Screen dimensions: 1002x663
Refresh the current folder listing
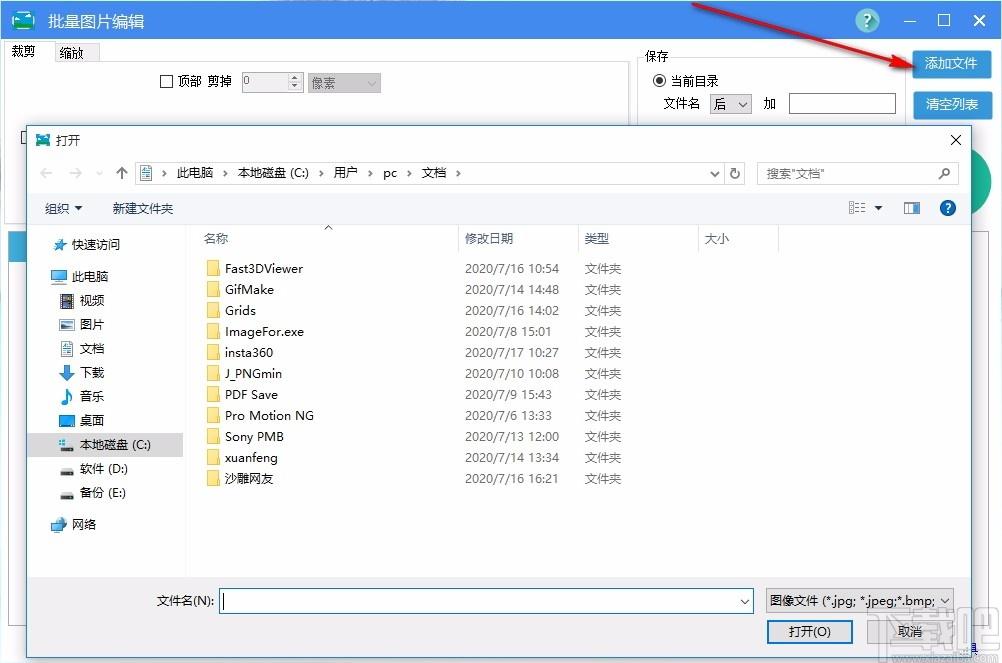736,173
